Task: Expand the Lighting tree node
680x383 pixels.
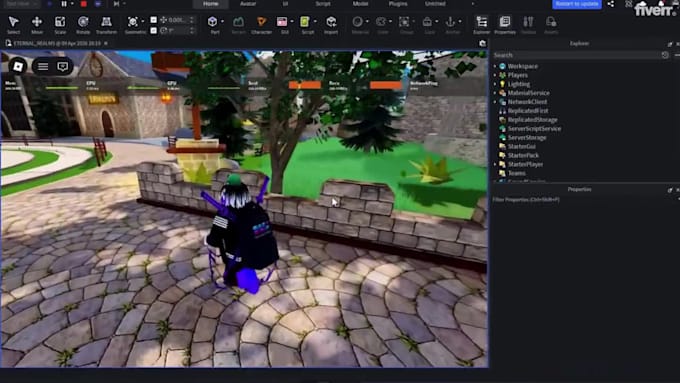Action: coord(495,84)
